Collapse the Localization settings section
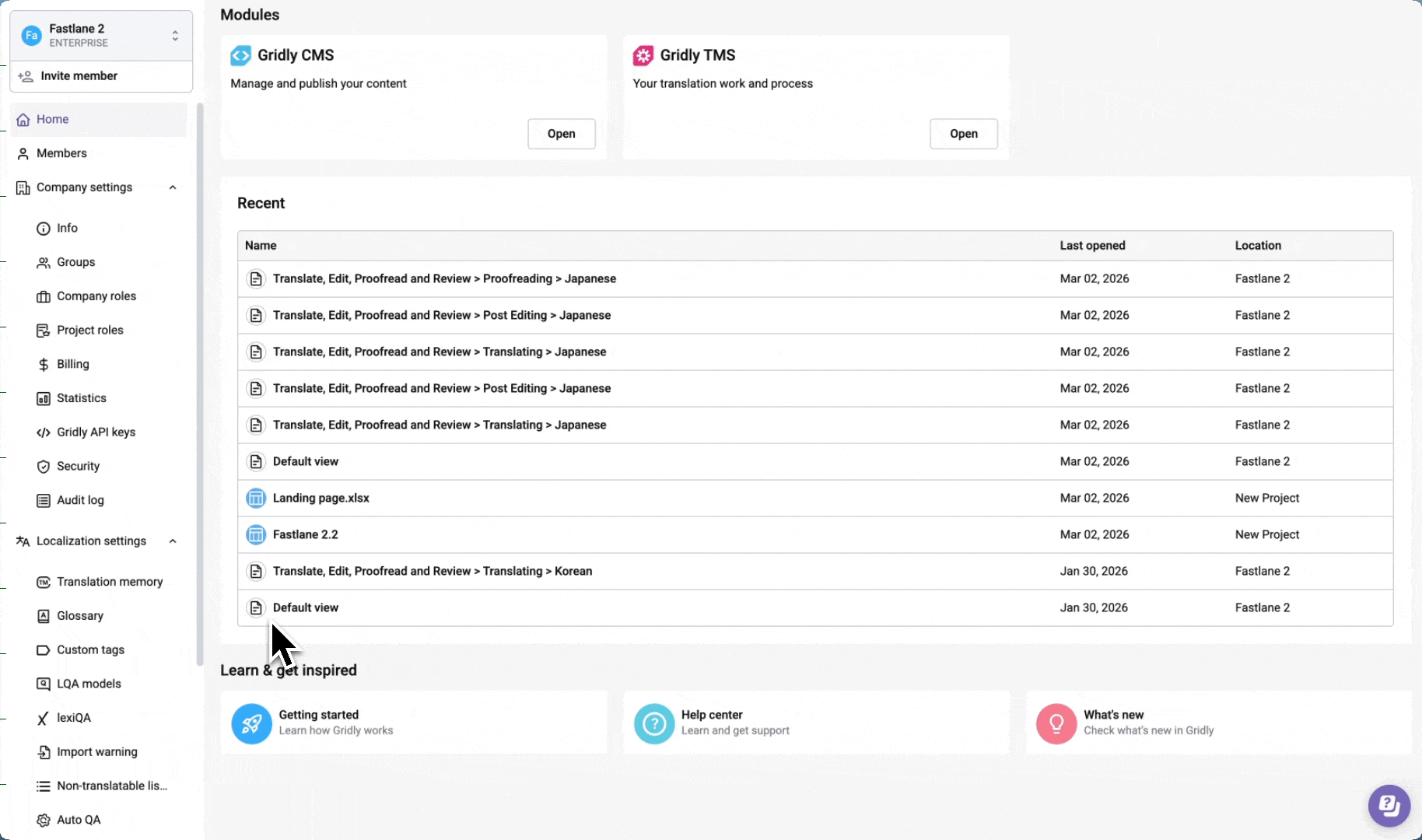The image size is (1422, 840). point(173,541)
